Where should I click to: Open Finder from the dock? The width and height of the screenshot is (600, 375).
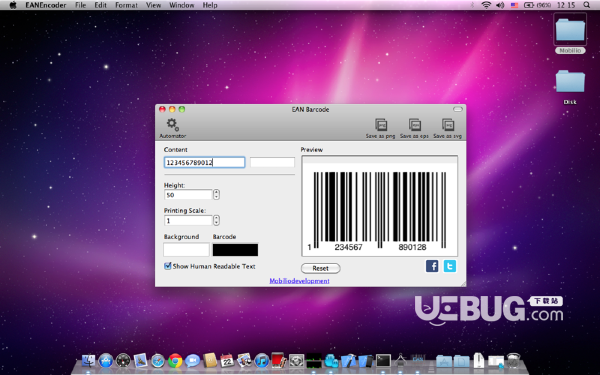pyautogui.click(x=88, y=360)
